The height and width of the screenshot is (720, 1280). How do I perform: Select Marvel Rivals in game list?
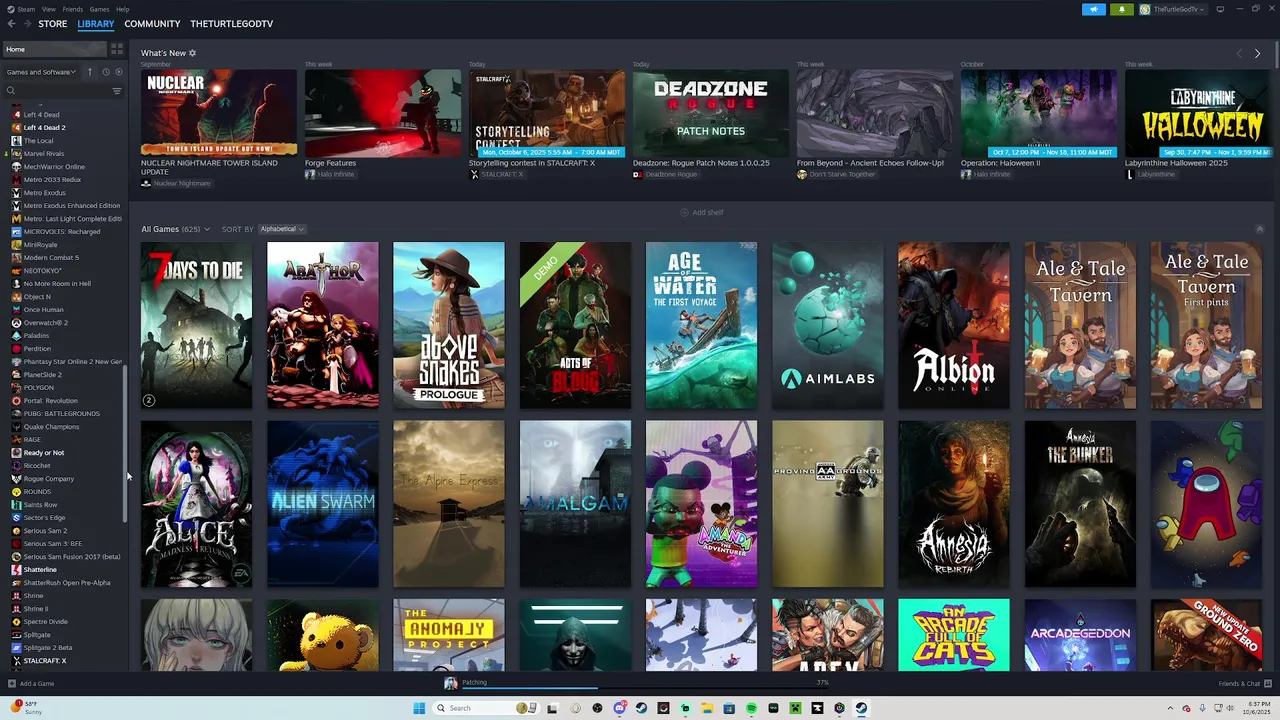coord(66,154)
